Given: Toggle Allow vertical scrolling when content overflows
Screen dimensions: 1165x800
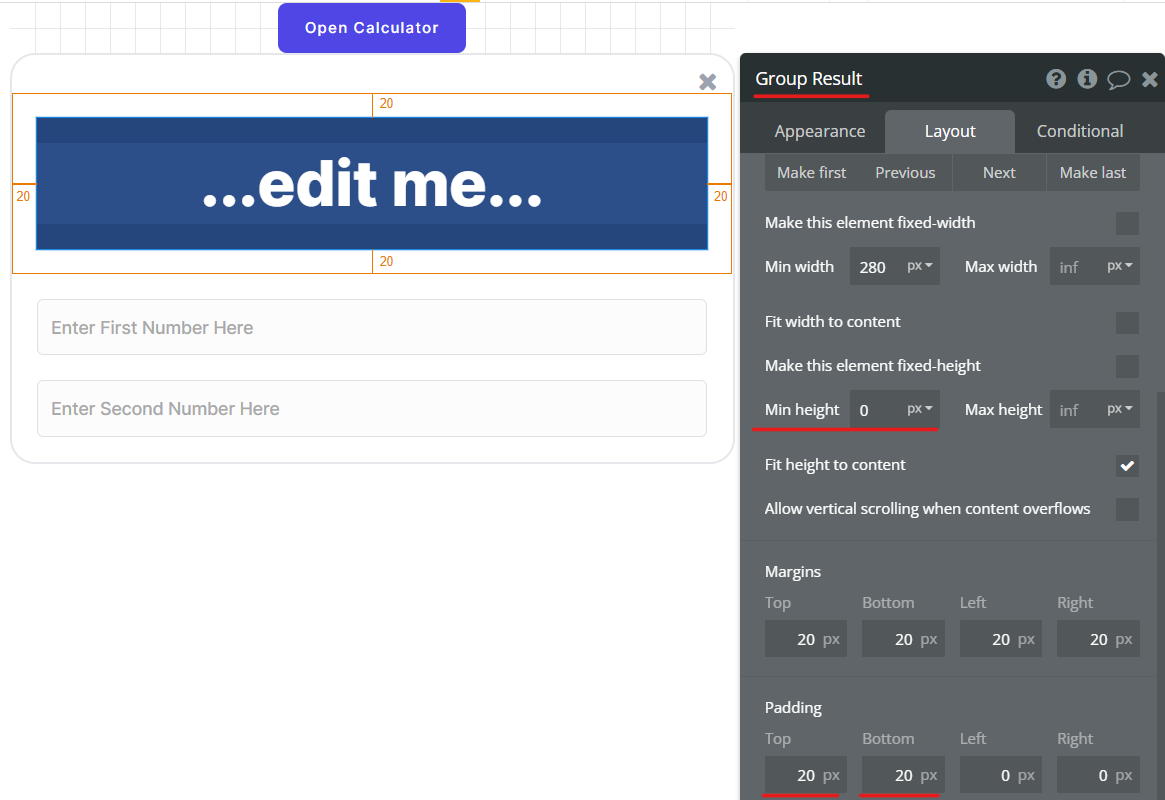Looking at the screenshot, I should tap(1127, 509).
